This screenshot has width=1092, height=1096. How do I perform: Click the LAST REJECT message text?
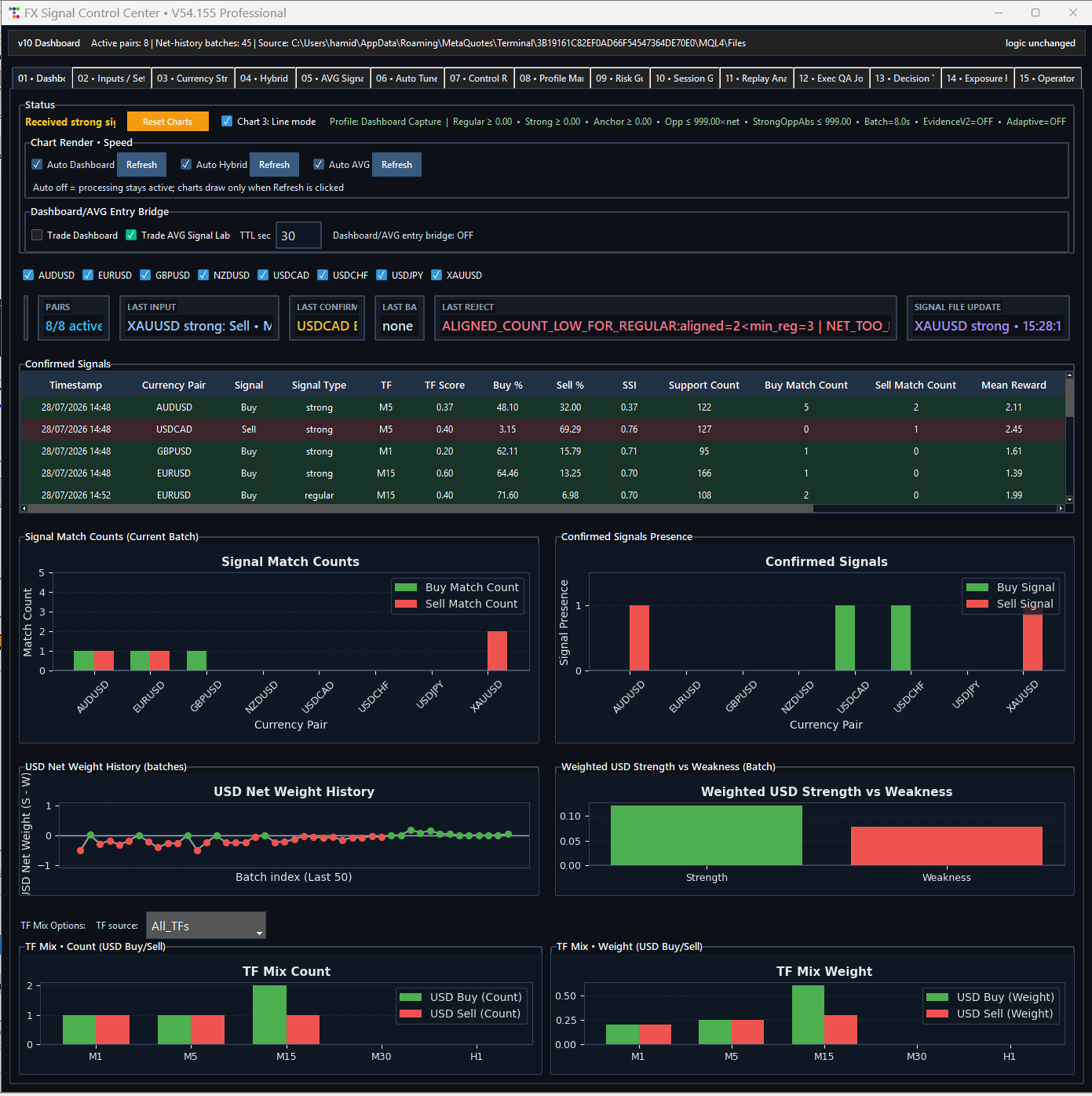(666, 326)
